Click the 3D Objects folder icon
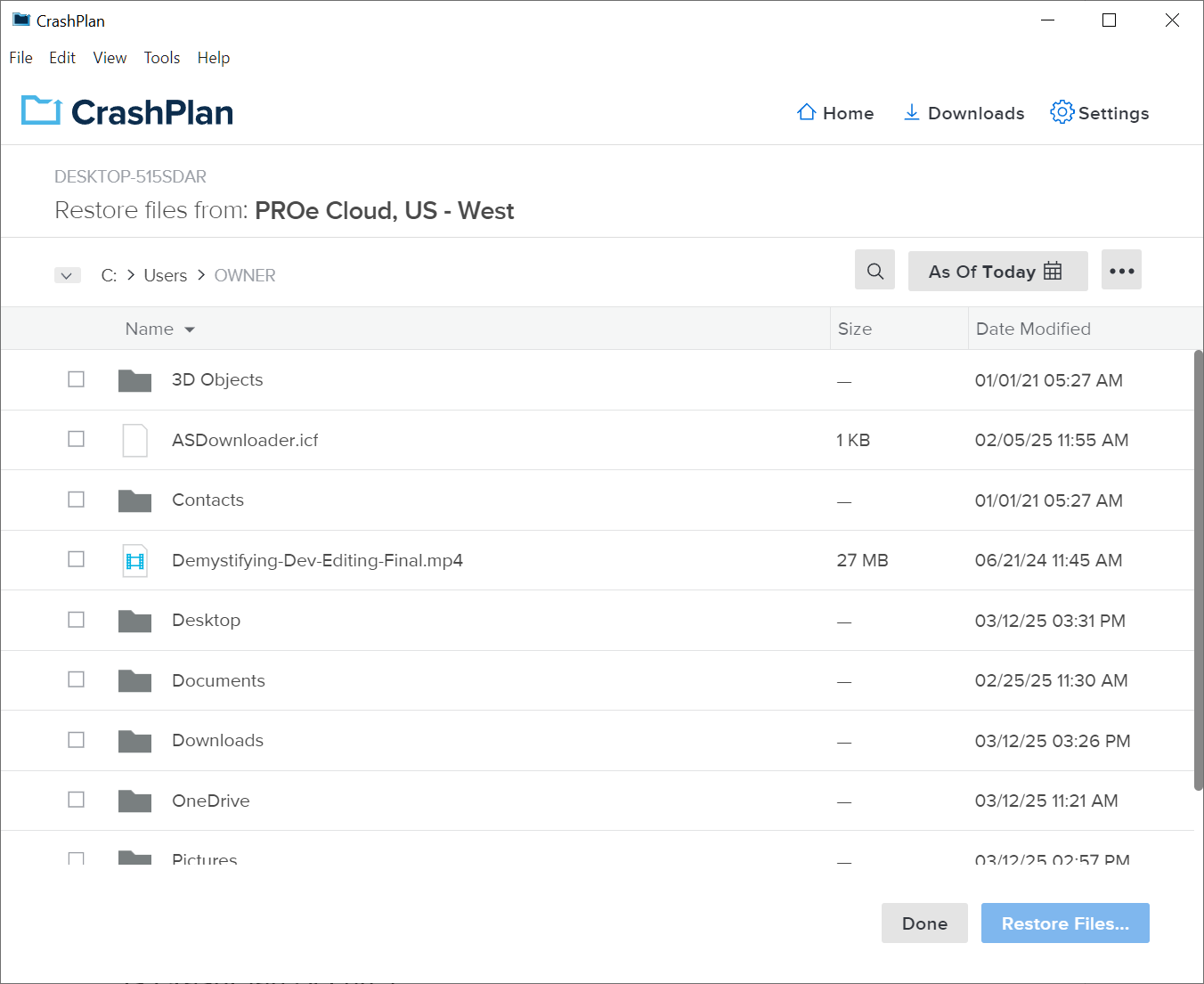The image size is (1204, 984). pos(134,380)
